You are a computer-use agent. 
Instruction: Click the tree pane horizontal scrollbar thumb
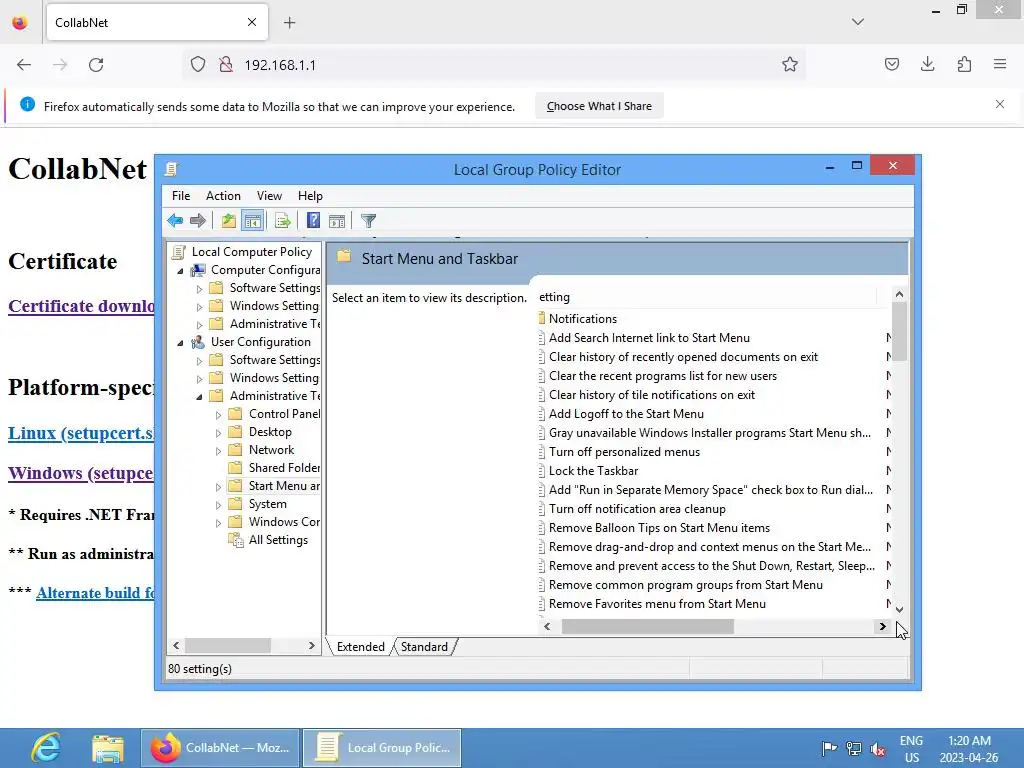pyautogui.click(x=227, y=646)
